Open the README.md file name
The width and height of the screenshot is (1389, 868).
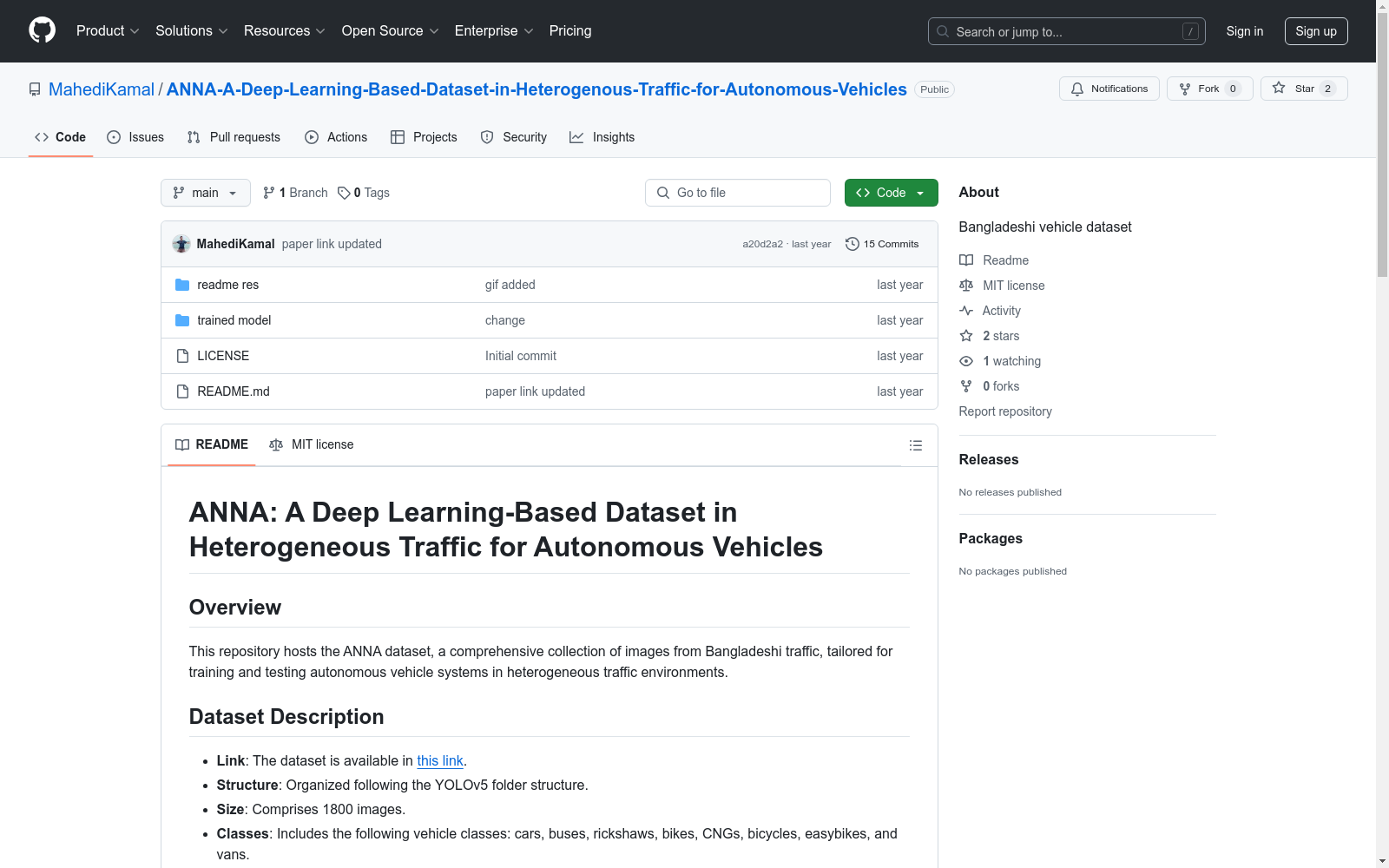click(234, 391)
